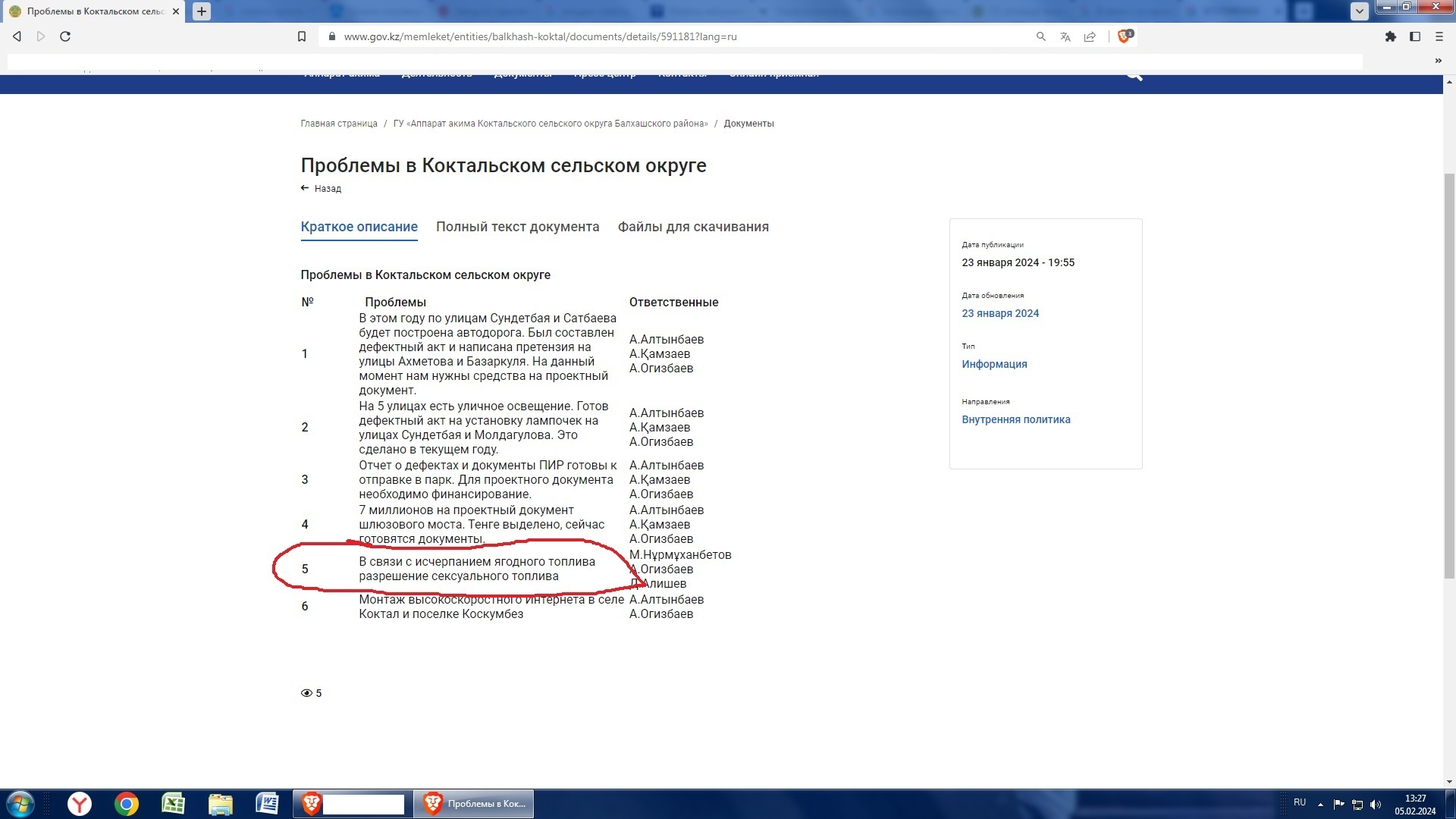
Task: Click the browser reload page icon
Action: click(x=65, y=36)
